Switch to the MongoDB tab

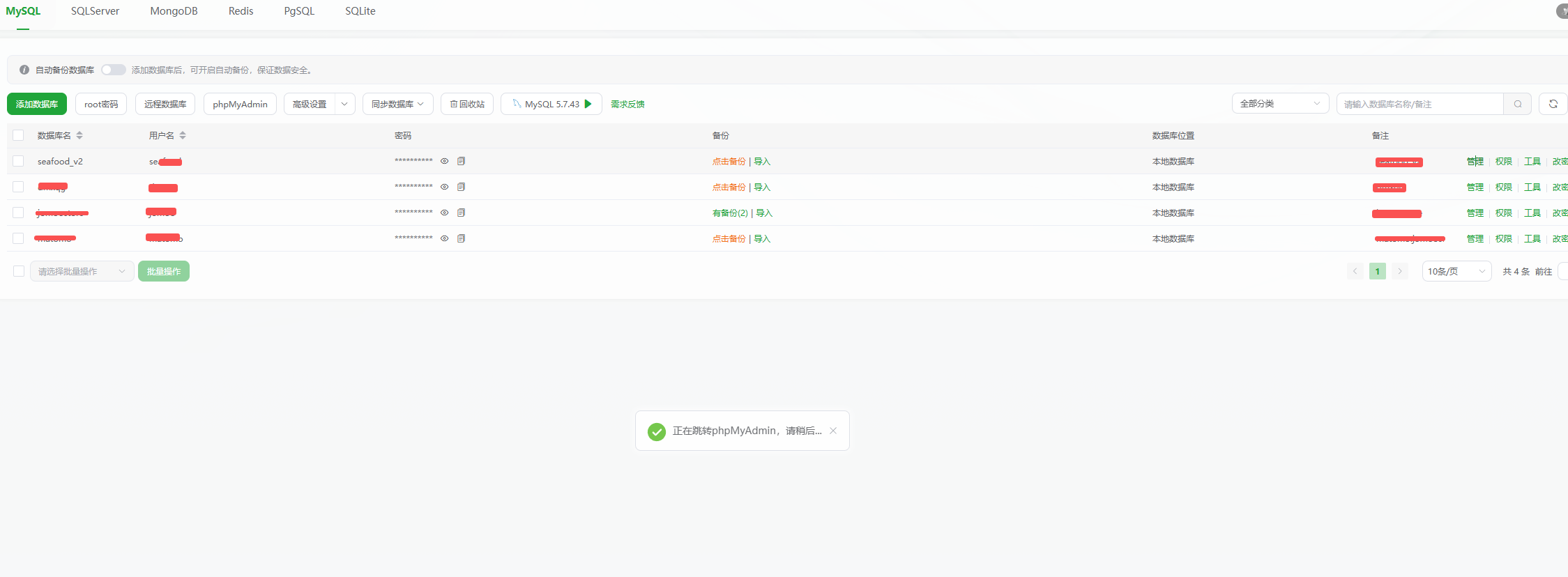pyautogui.click(x=174, y=11)
